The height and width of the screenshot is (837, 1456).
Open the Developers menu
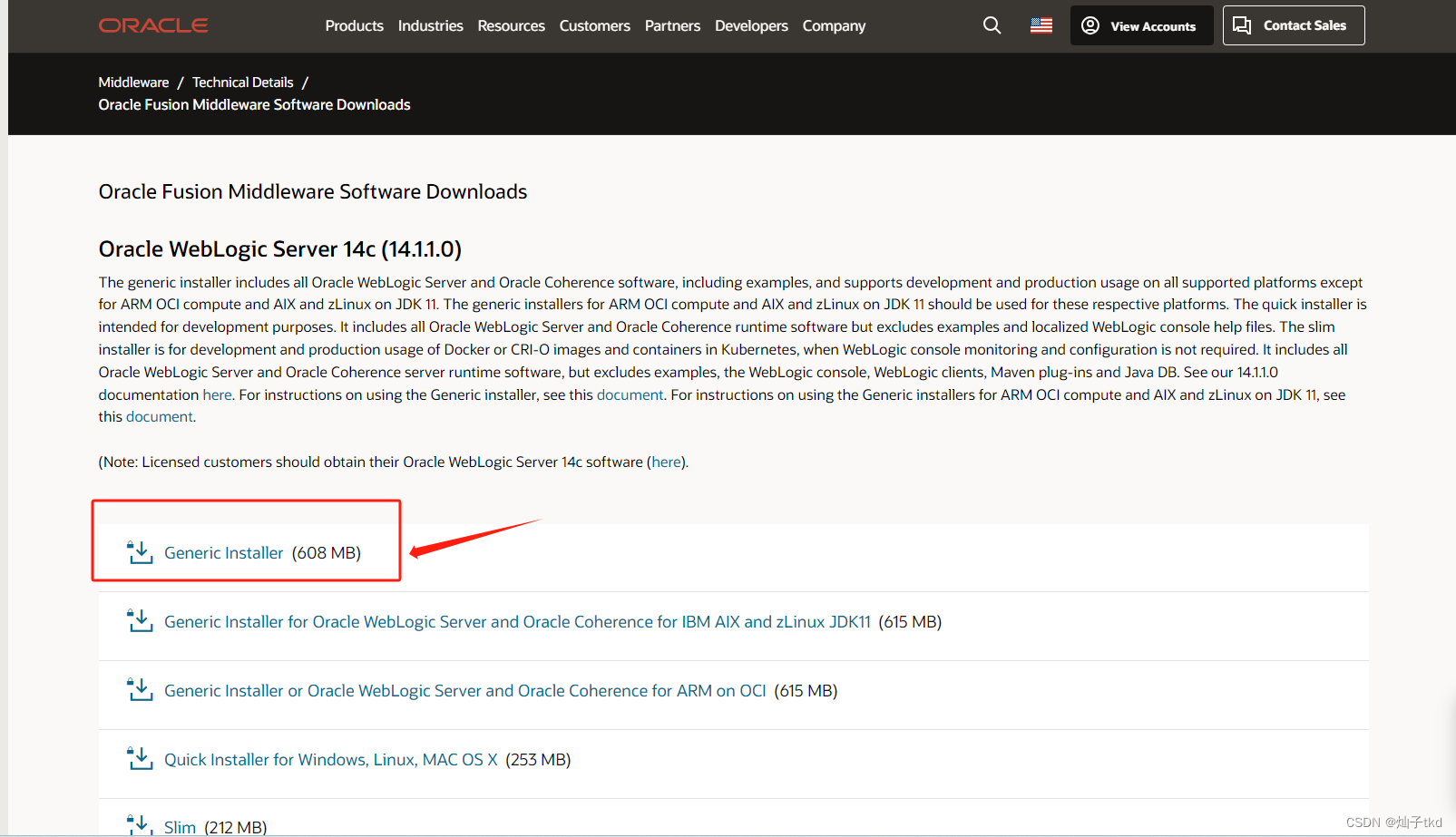(x=751, y=25)
